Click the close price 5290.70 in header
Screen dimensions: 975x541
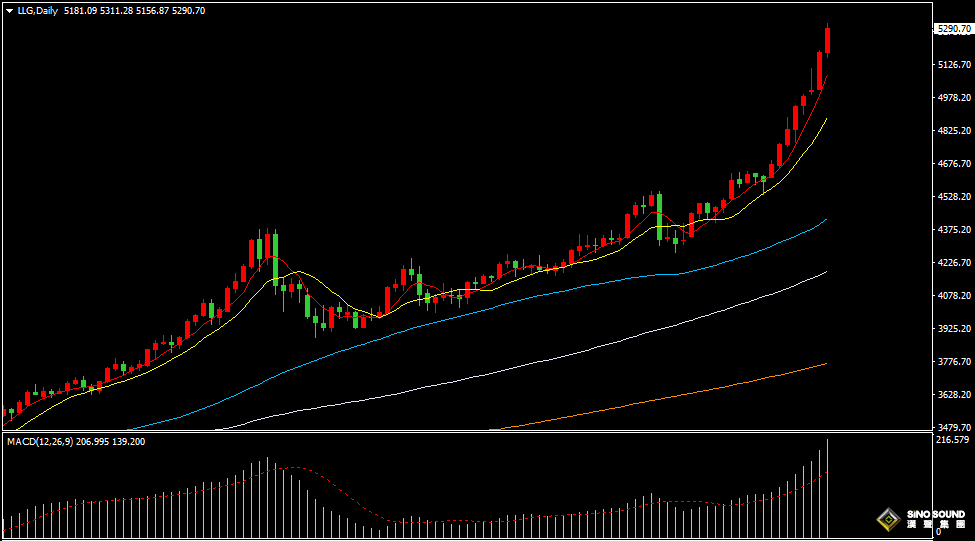point(188,10)
